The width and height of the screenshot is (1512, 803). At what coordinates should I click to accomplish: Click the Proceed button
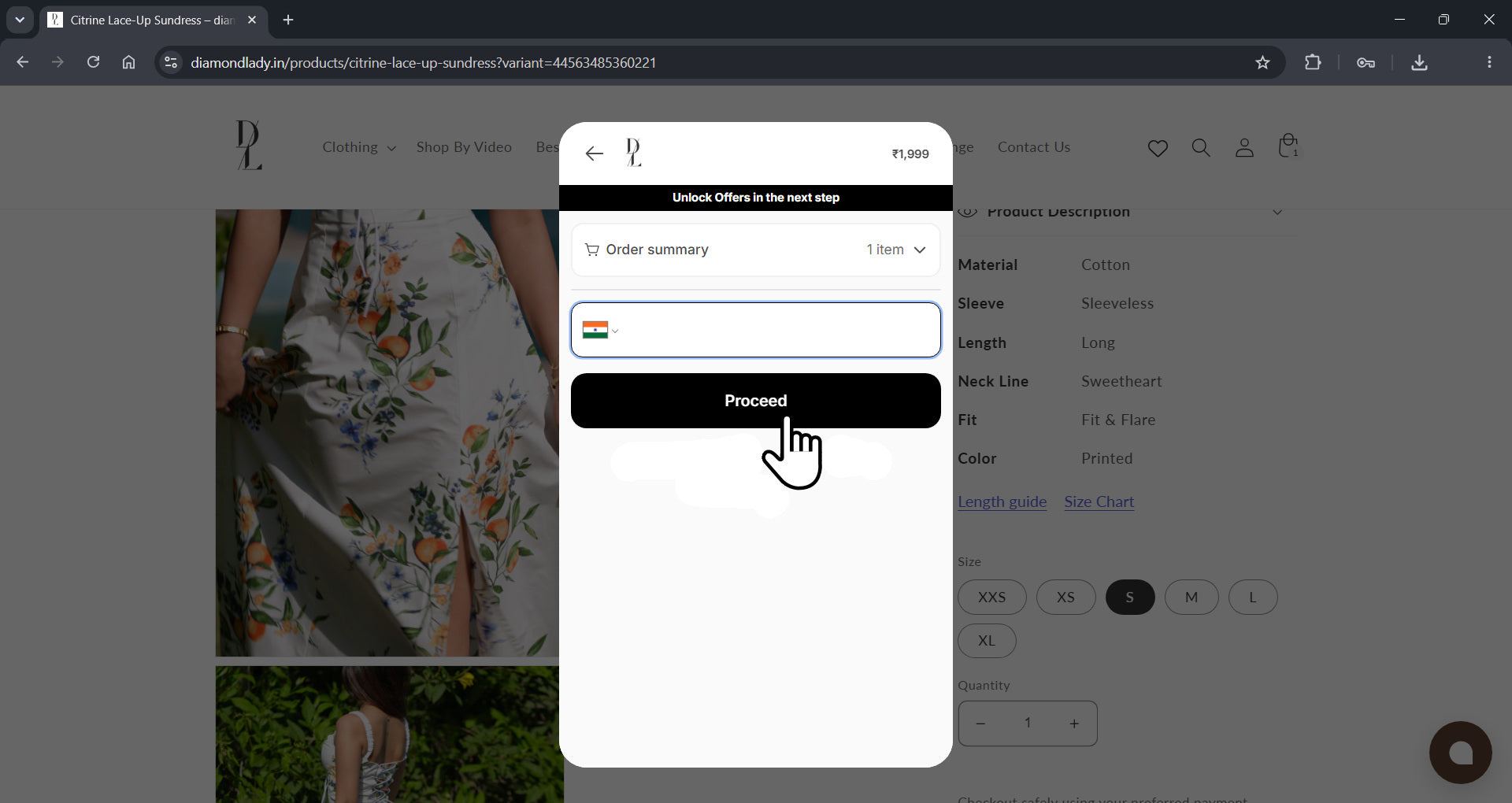point(755,401)
